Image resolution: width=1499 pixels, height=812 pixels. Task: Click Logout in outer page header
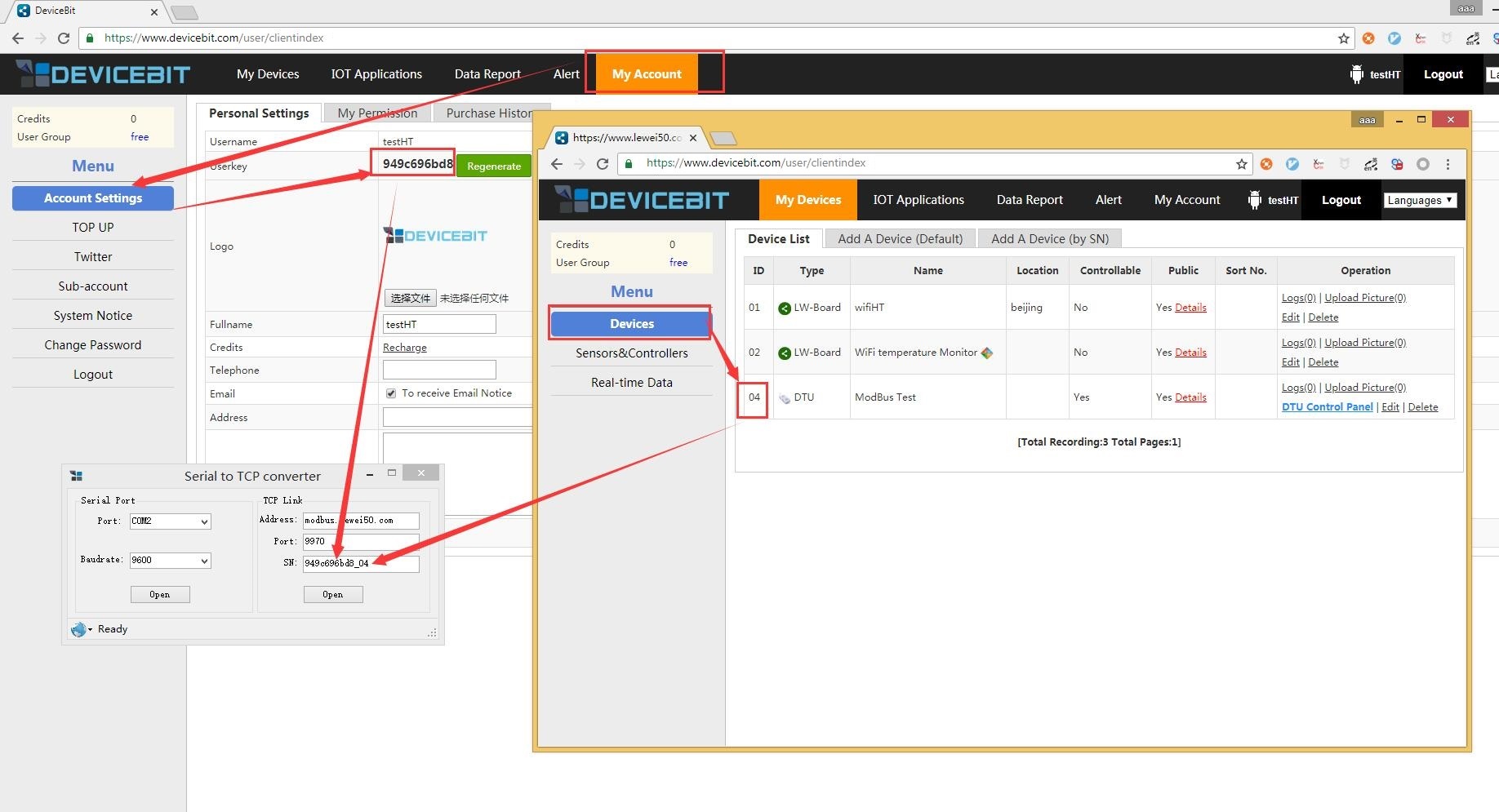(1443, 74)
